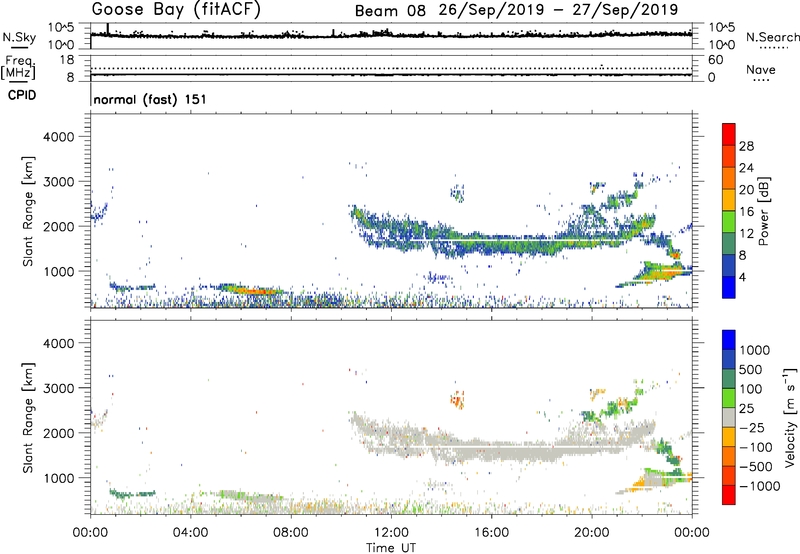The height and width of the screenshot is (554, 800).
Task: Click the 'Slant Range [km]' label of the power panel
Action: [x=28, y=211]
